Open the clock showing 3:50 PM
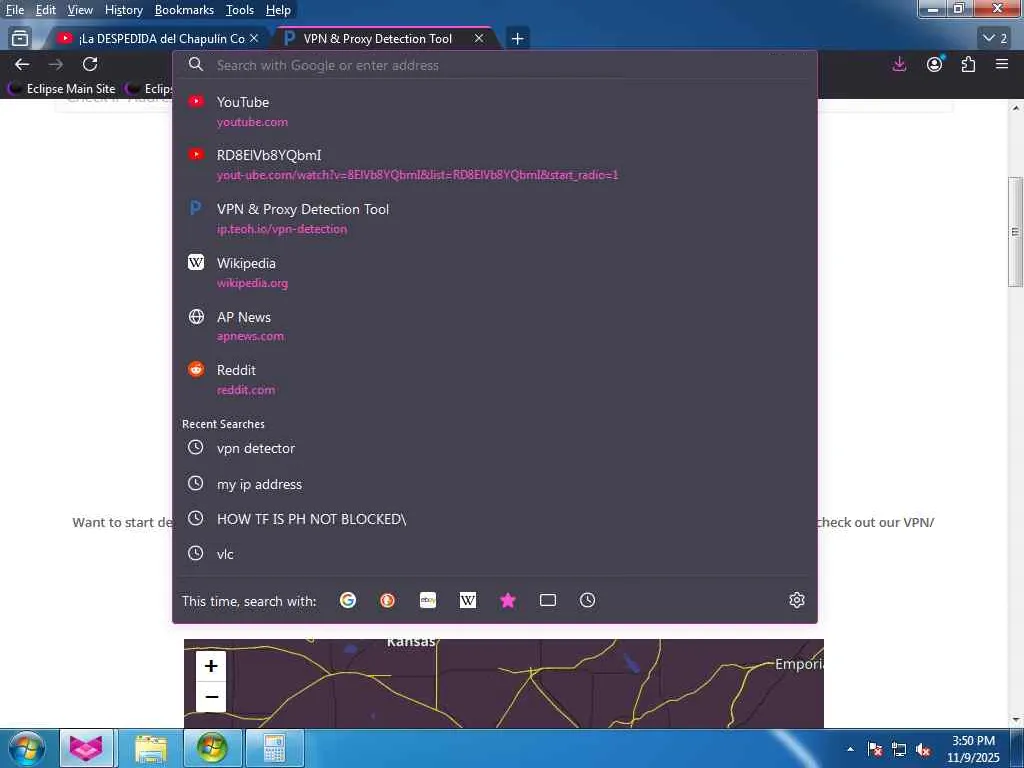Viewport: 1024px width, 768px height. [x=973, y=749]
